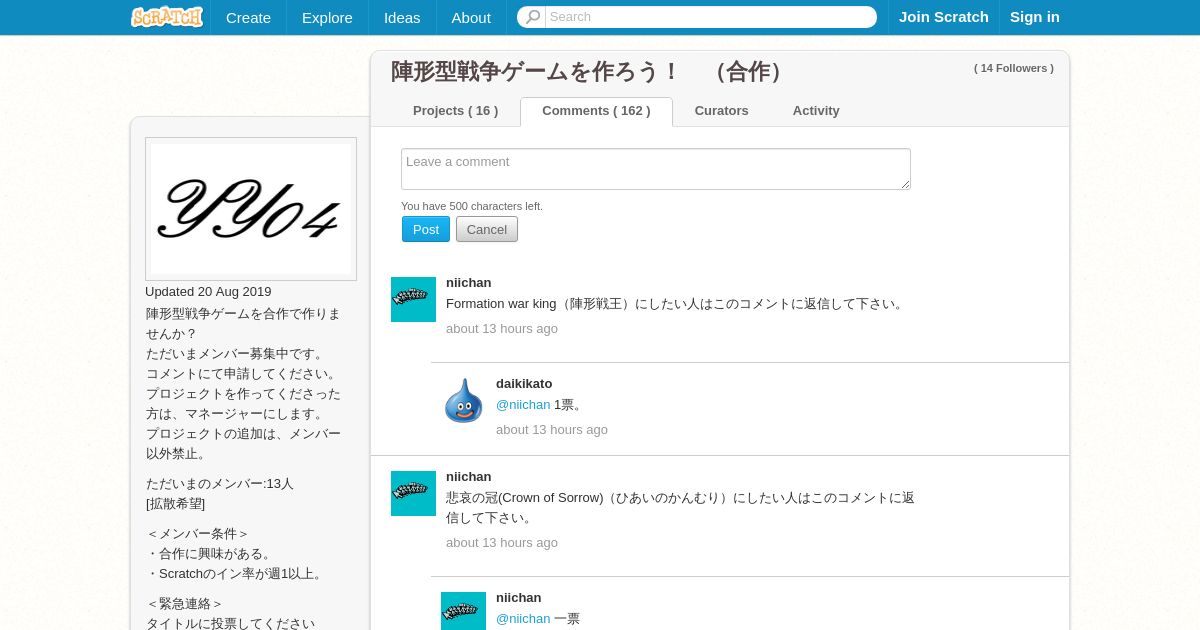Open the Ideas menu item
Image resolution: width=1200 pixels, height=630 pixels.
coord(402,17)
